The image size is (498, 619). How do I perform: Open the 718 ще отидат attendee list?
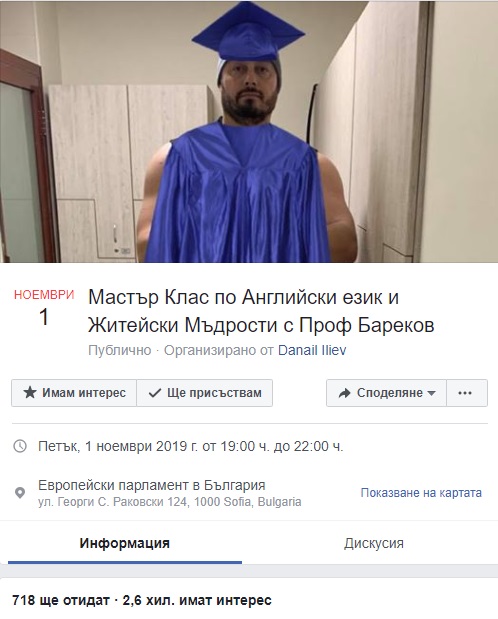point(61,600)
